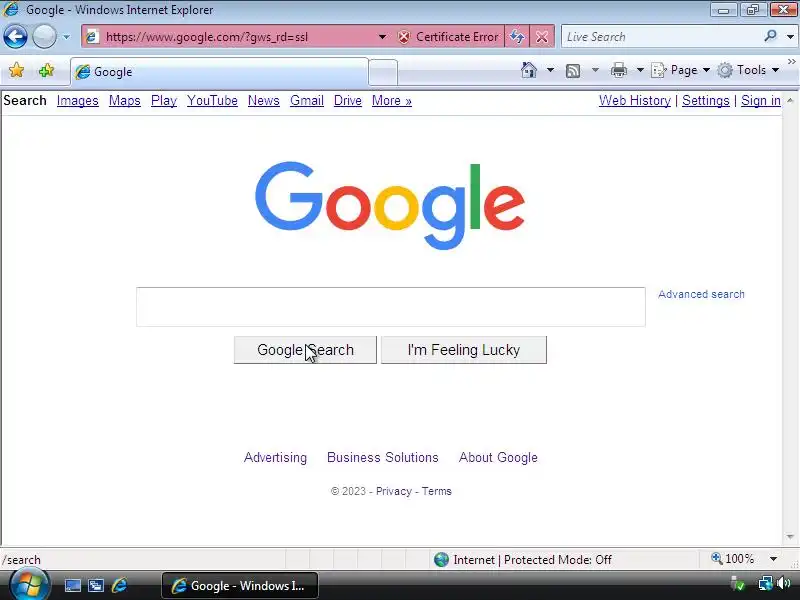Click the greyed Forward navigation button
The width and height of the screenshot is (800, 600).
tap(44, 37)
